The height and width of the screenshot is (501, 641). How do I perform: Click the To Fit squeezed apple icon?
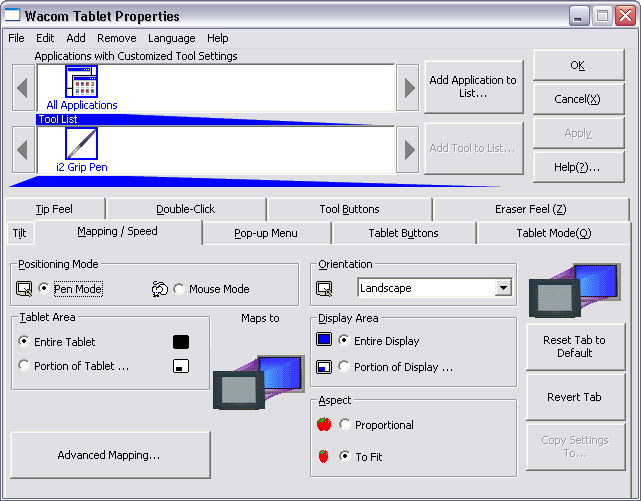[x=323, y=456]
